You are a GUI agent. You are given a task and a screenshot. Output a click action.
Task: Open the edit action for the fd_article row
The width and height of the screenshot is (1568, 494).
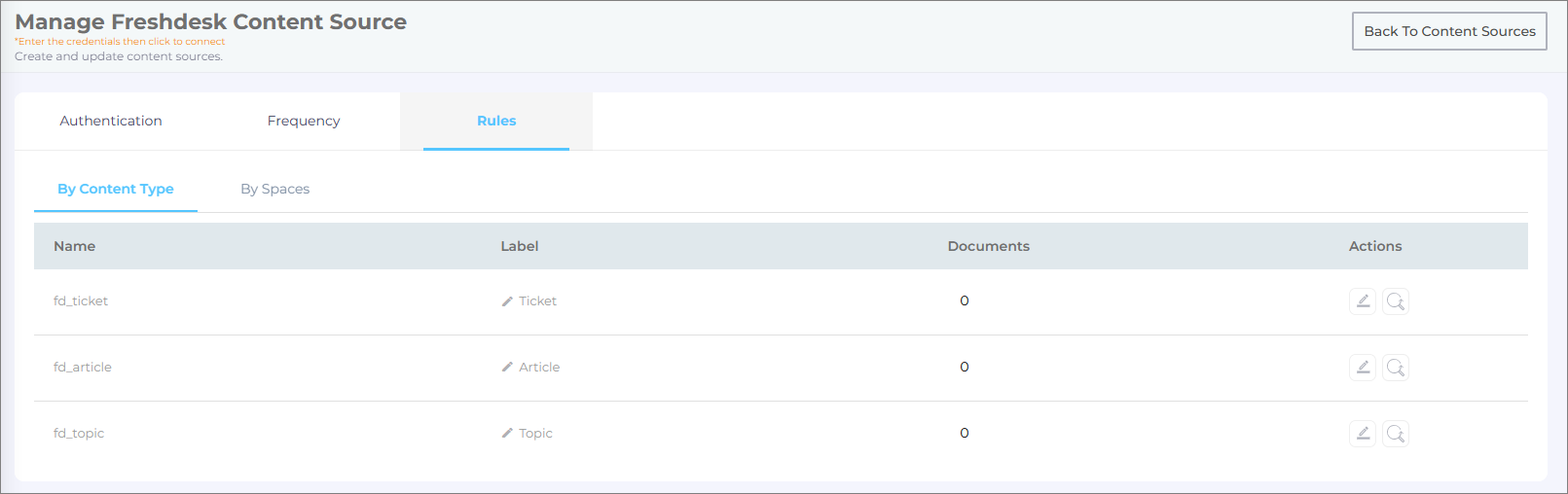(x=1363, y=368)
